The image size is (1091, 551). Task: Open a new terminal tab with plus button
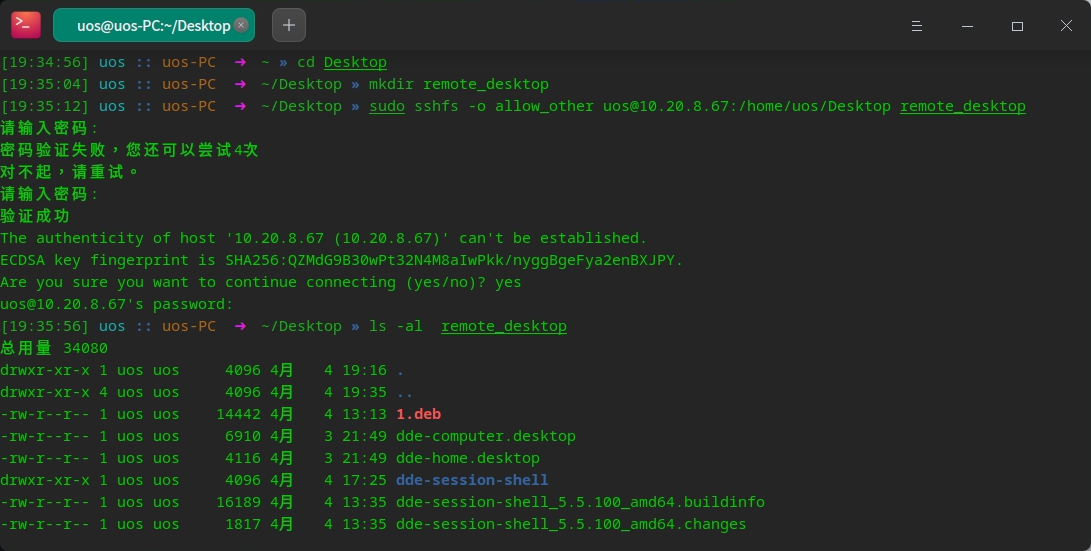click(x=289, y=25)
